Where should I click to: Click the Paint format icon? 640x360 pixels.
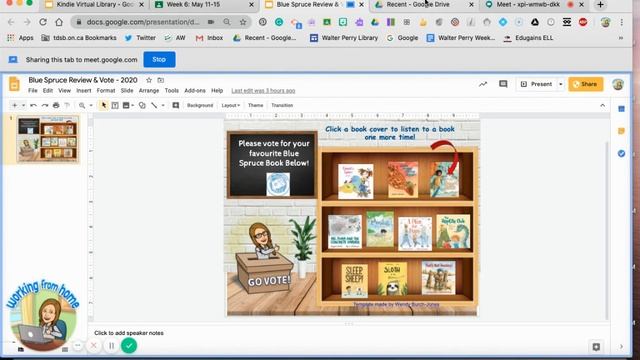coord(67,105)
